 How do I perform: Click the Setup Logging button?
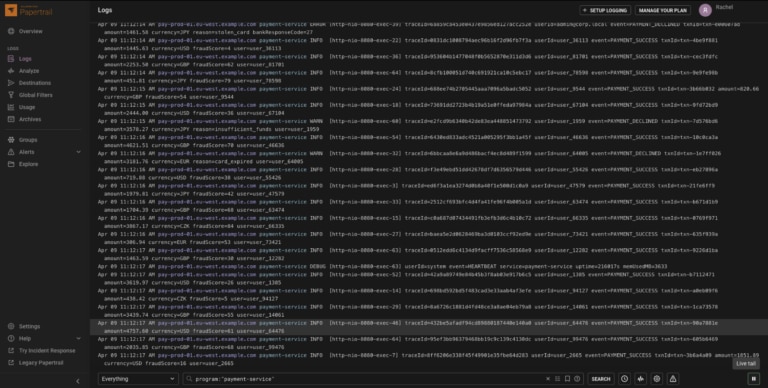[x=605, y=10]
